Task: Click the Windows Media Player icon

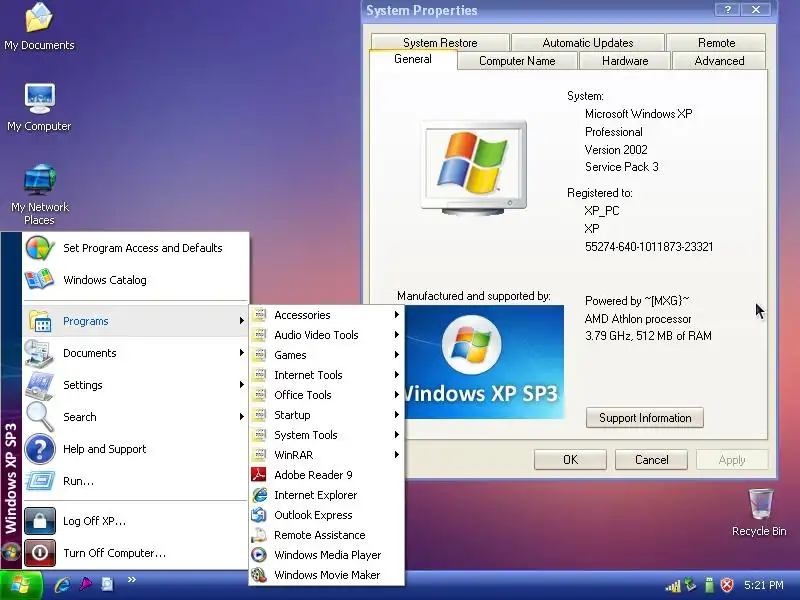Action: [x=259, y=555]
